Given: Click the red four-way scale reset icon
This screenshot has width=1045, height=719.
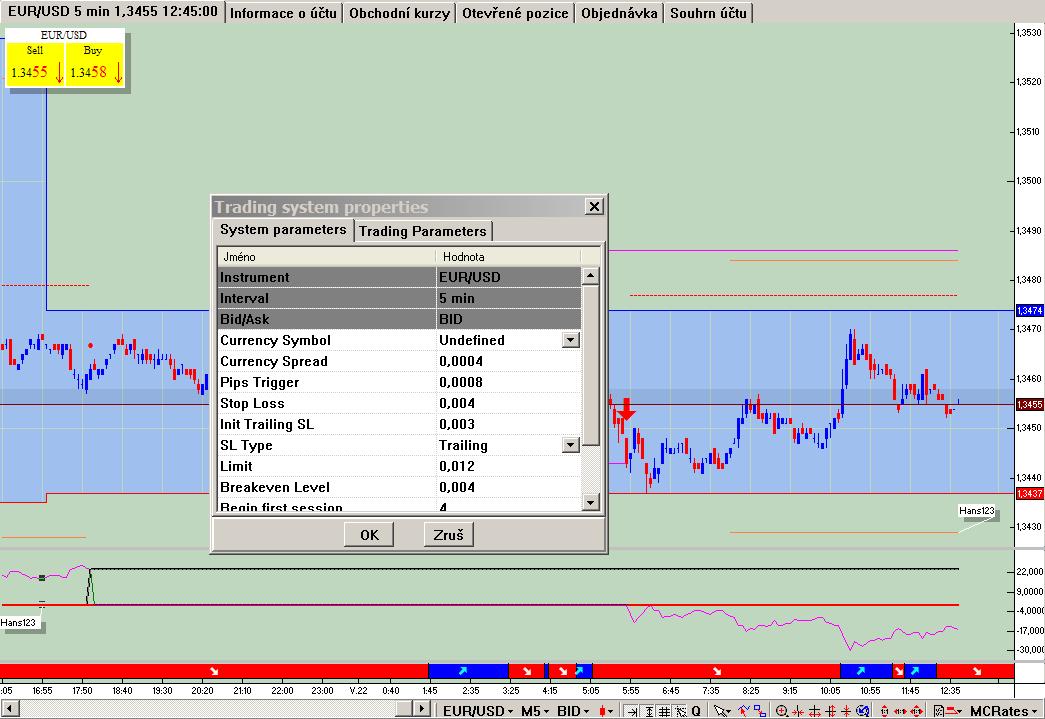Looking at the screenshot, I should tap(916, 711).
